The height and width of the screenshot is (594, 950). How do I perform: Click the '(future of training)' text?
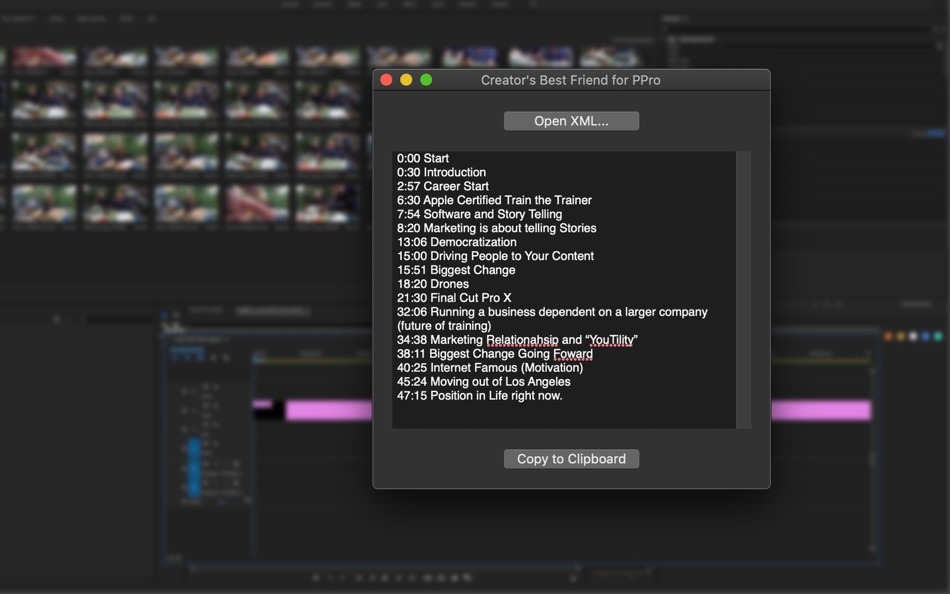444,325
